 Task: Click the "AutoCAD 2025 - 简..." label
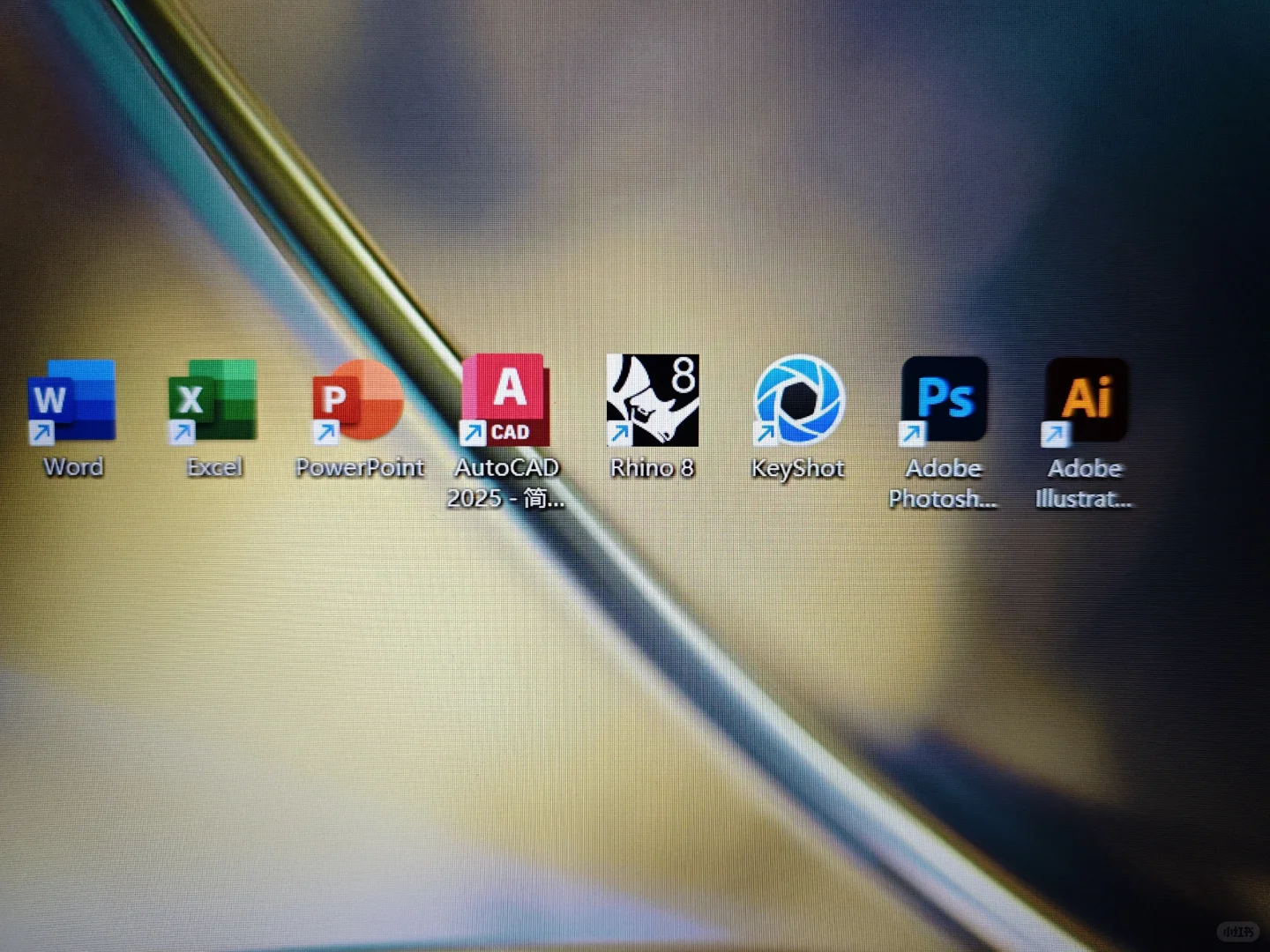click(506, 483)
